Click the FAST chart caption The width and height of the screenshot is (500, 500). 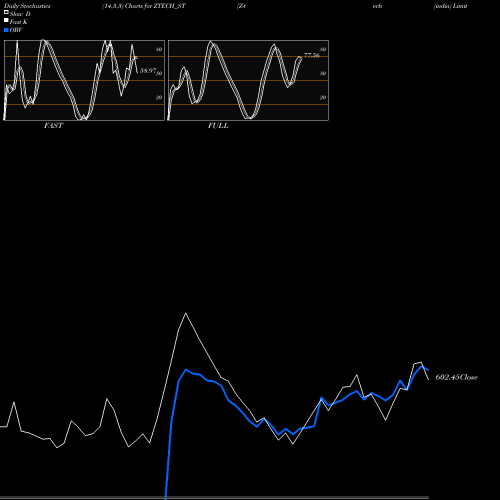coord(53,126)
